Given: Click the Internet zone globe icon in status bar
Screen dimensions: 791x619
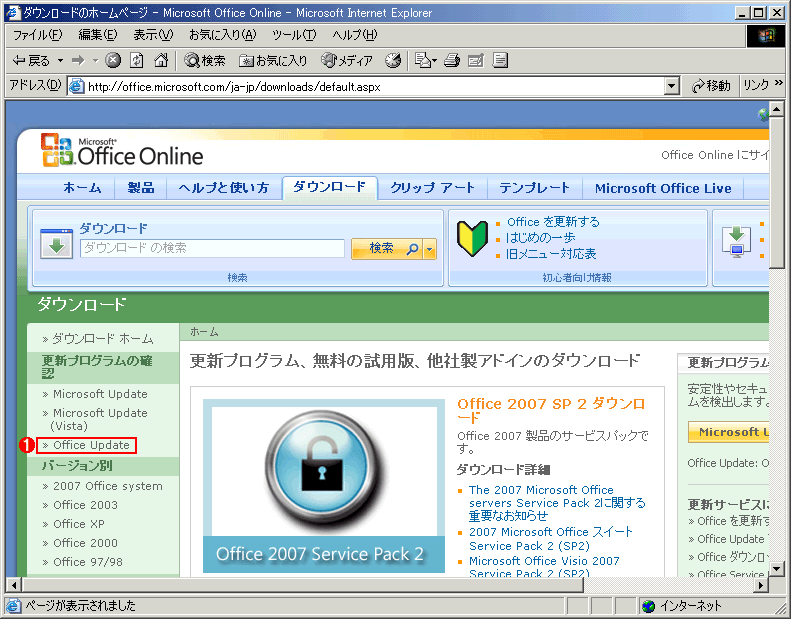Looking at the screenshot, I should [648, 605].
